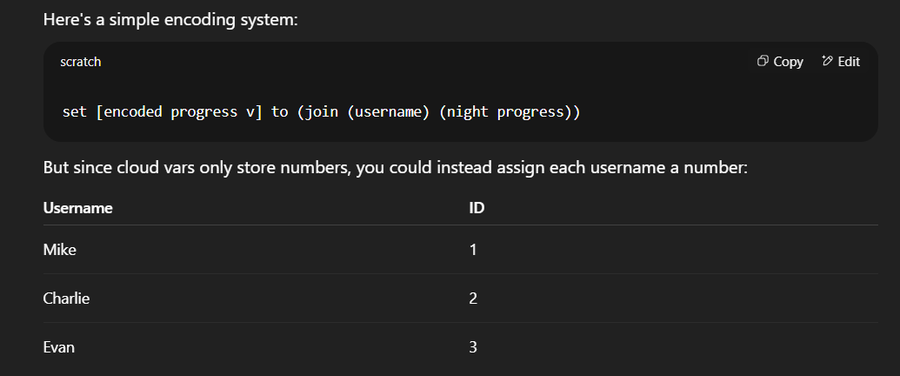
Task: Click the Username column header
Action: point(77,207)
